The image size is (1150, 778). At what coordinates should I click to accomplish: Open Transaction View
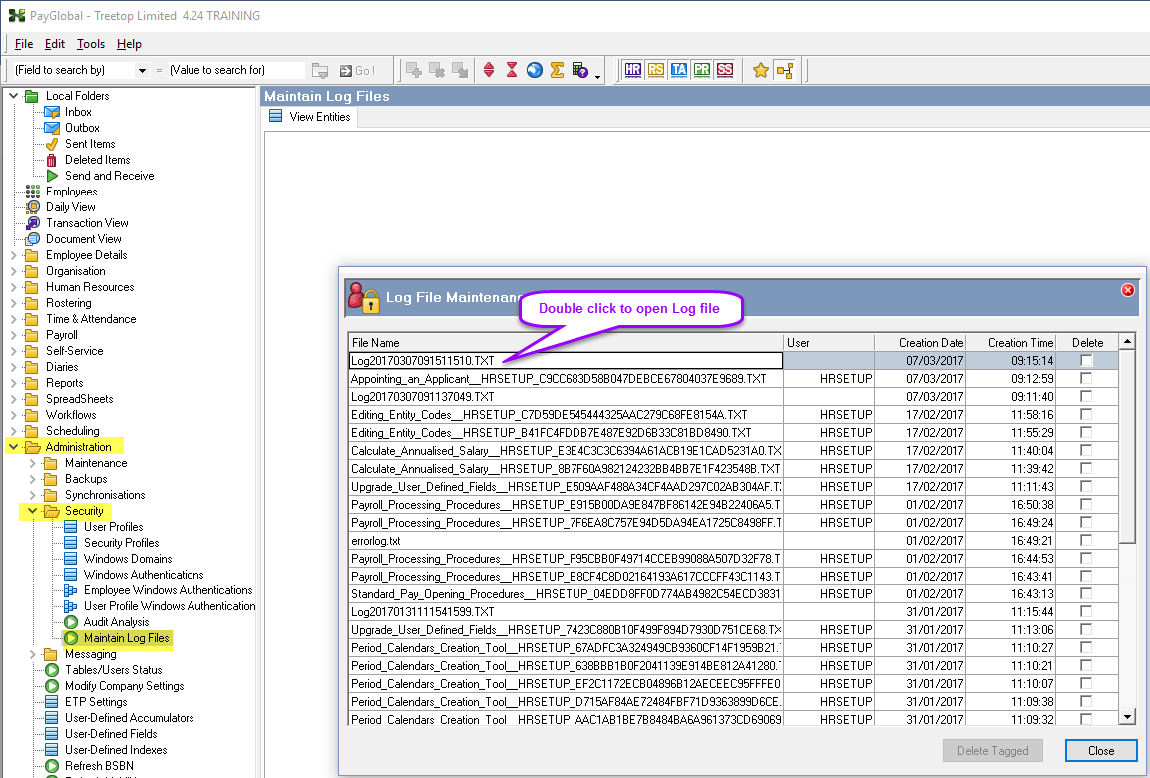tap(87, 223)
